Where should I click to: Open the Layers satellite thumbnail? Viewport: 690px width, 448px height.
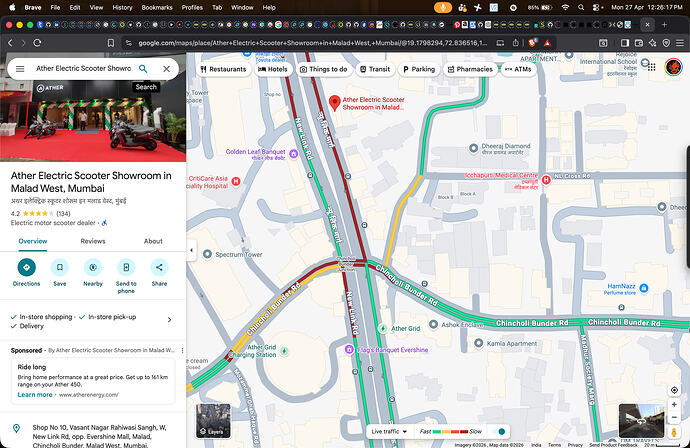point(213,421)
